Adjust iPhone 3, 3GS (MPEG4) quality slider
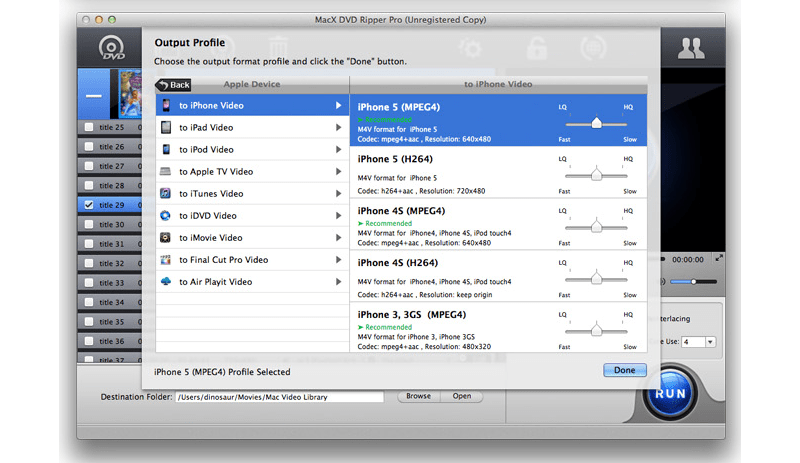The height and width of the screenshot is (463, 800). click(x=596, y=331)
